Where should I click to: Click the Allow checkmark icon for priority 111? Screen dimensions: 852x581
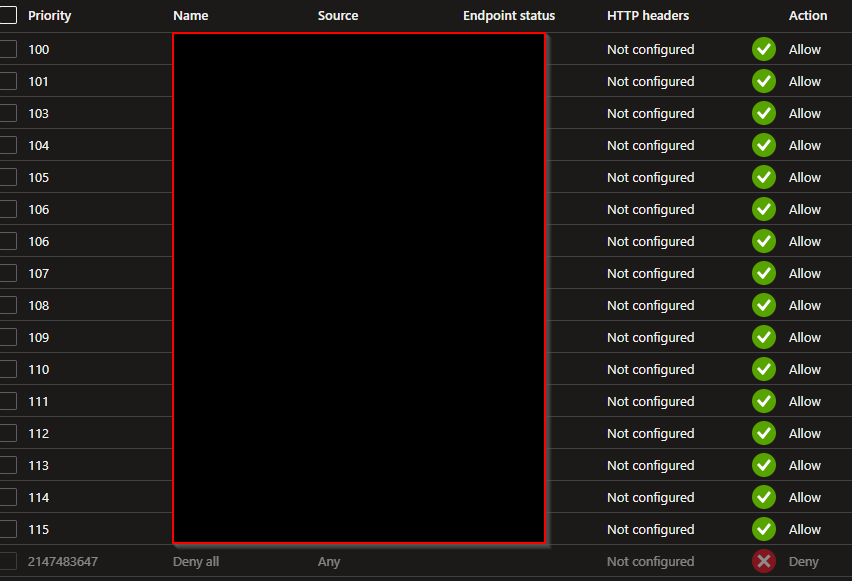pyautogui.click(x=763, y=402)
